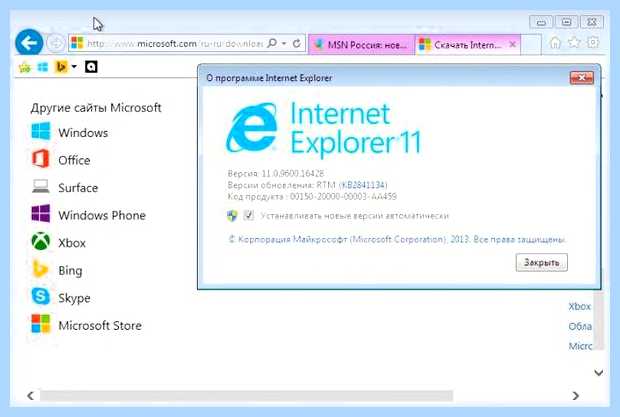
Task: Open the Skype link
Action: pos(74,298)
